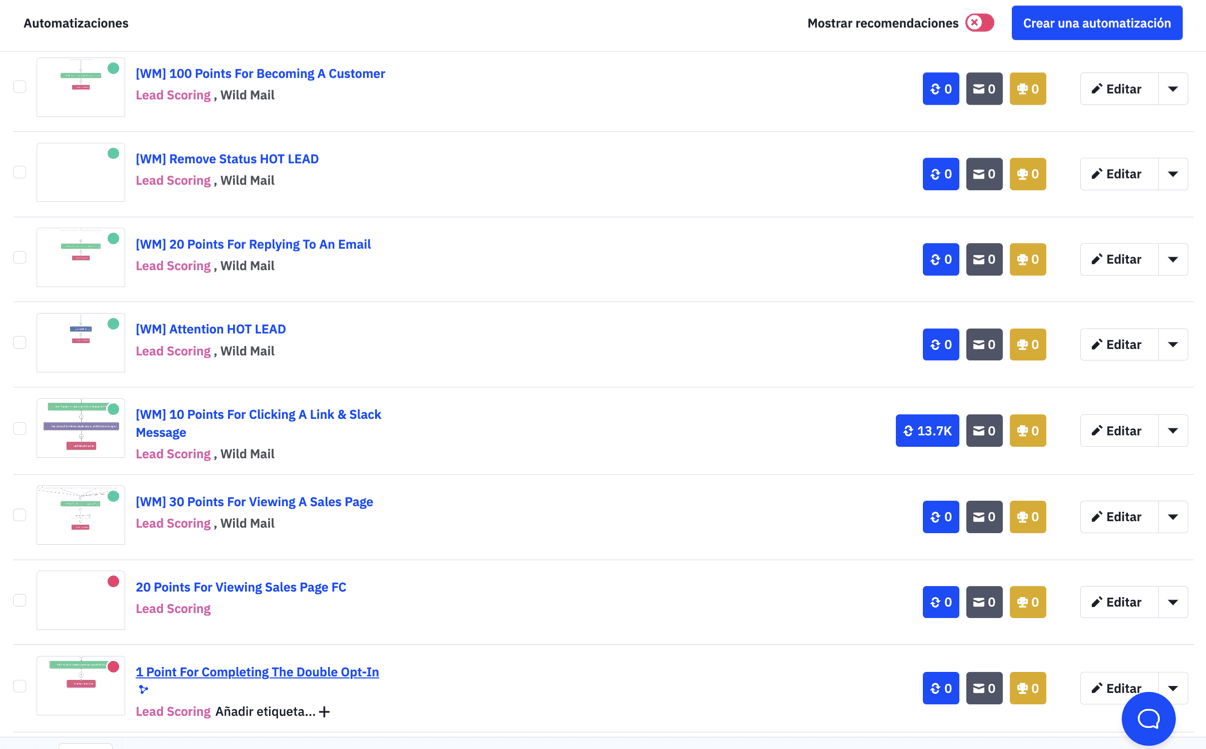1206x749 pixels.
Task: Select checkbox for 100 Points For Becoming A Customer
Action: [20, 87]
